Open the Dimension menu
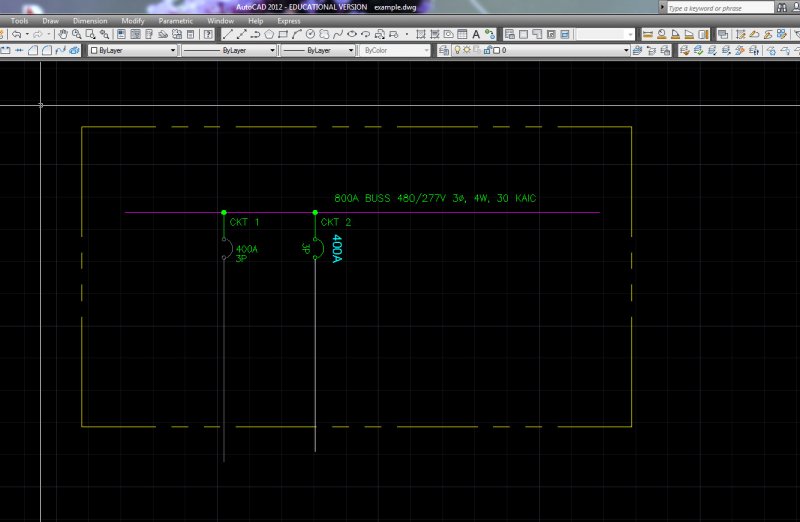 [90, 20]
